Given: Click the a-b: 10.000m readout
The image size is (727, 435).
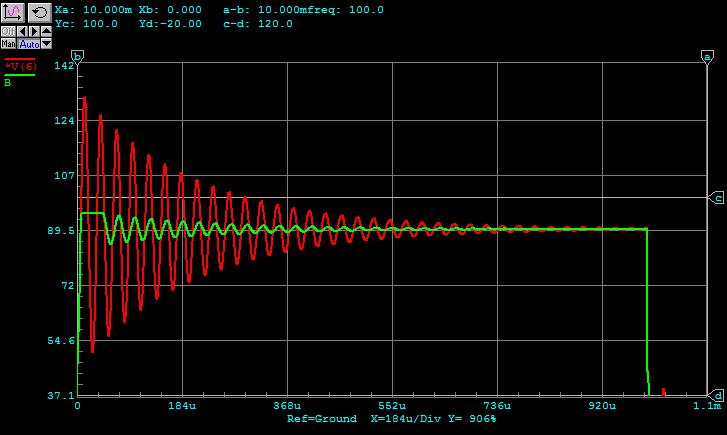Looking at the screenshot, I should pos(261,10).
